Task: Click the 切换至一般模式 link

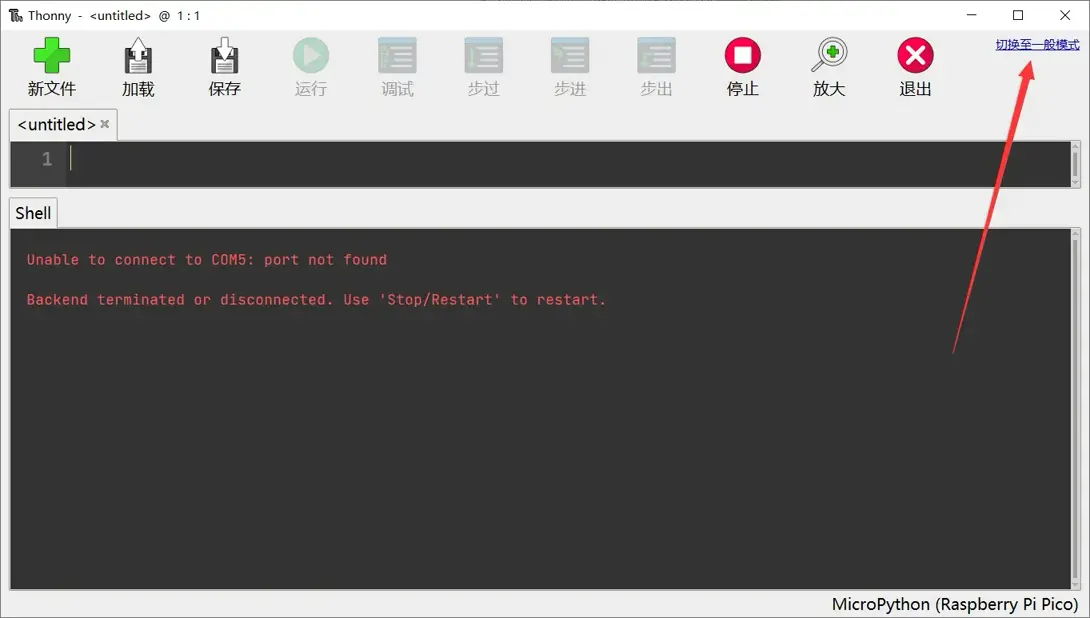Action: (1037, 45)
